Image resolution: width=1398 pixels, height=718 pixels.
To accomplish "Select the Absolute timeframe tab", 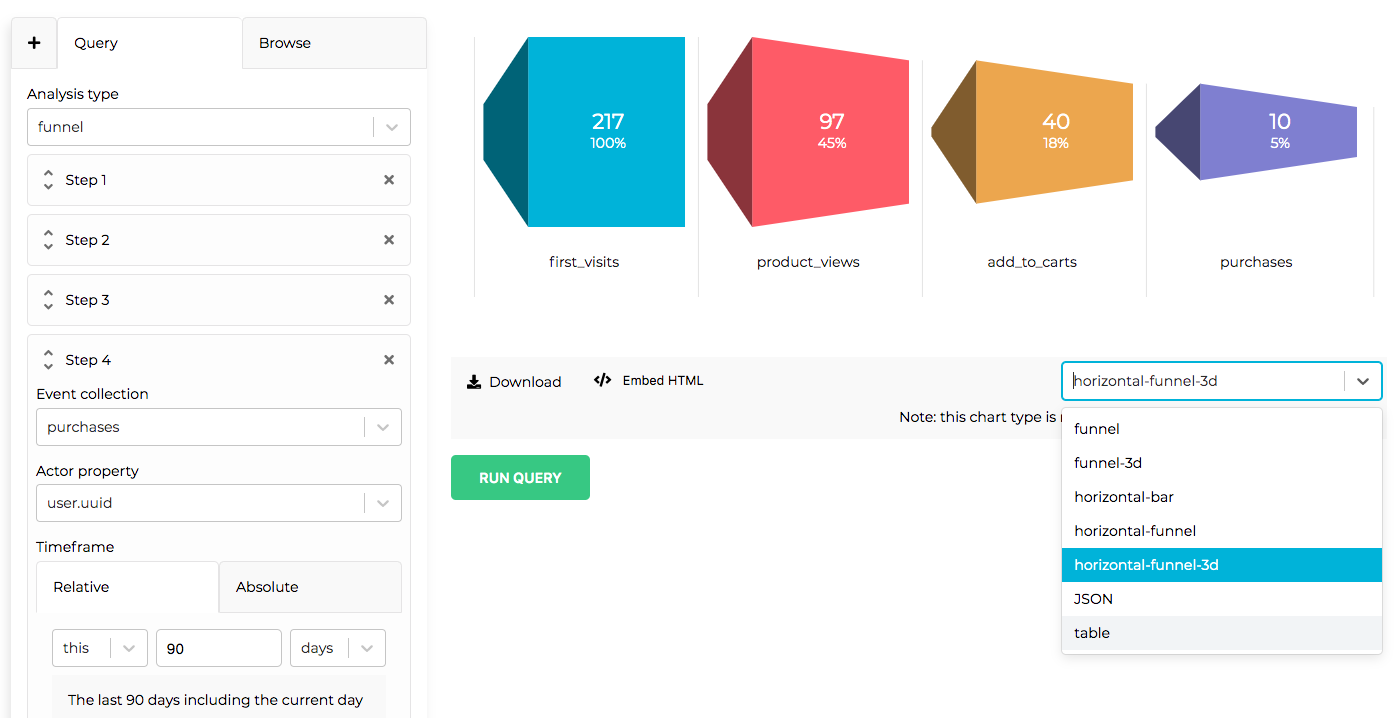I will point(266,587).
